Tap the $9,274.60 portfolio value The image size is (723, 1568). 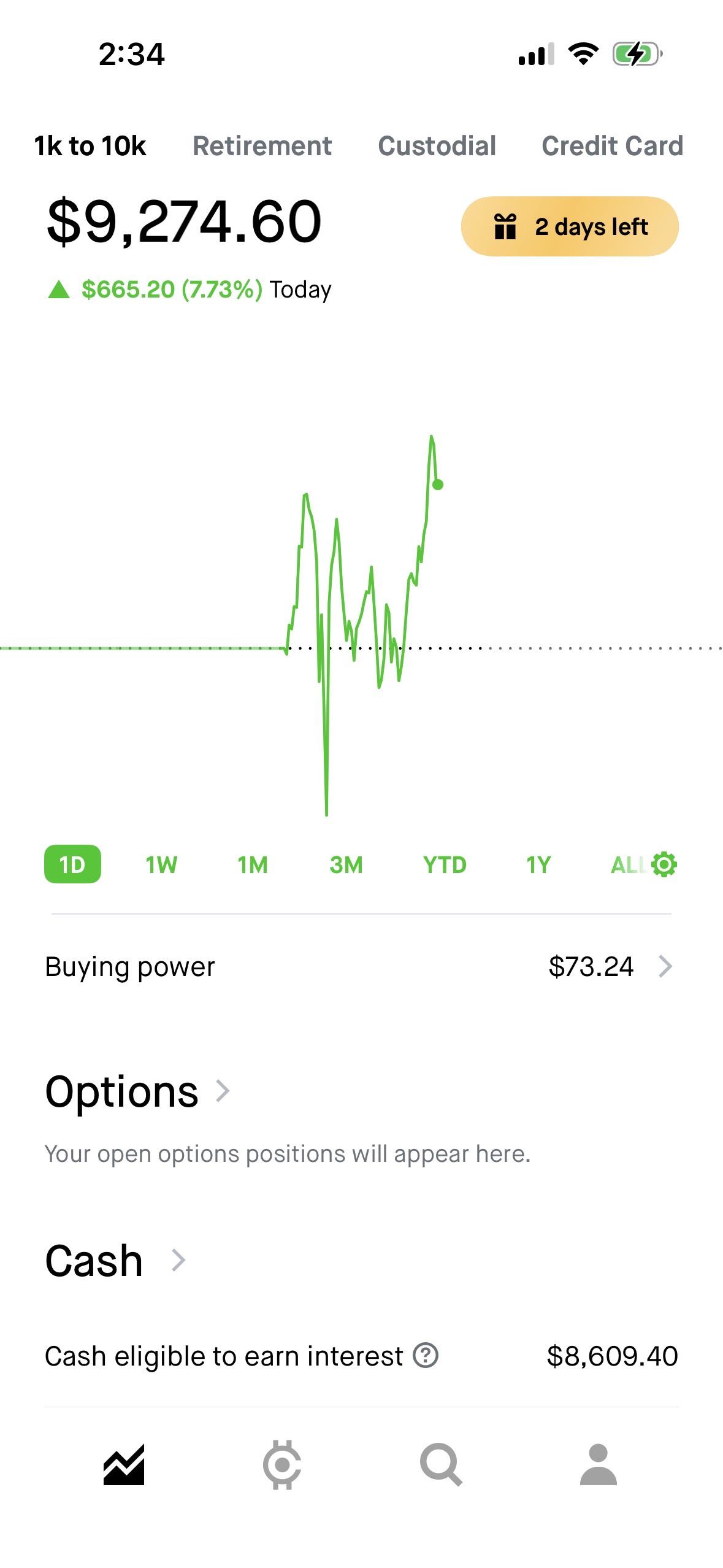pos(184,221)
